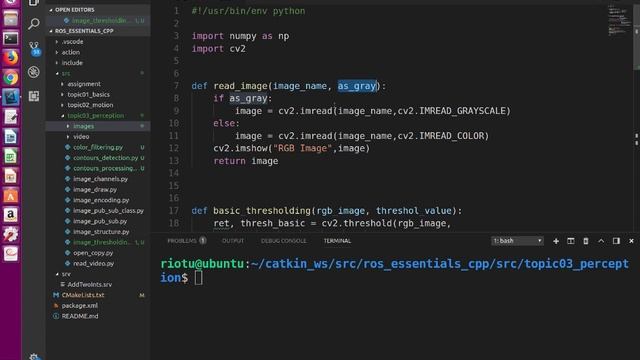640x360 pixels.
Task: Select image_thresholding file under OPEN EDITORS
Action: 98,20
